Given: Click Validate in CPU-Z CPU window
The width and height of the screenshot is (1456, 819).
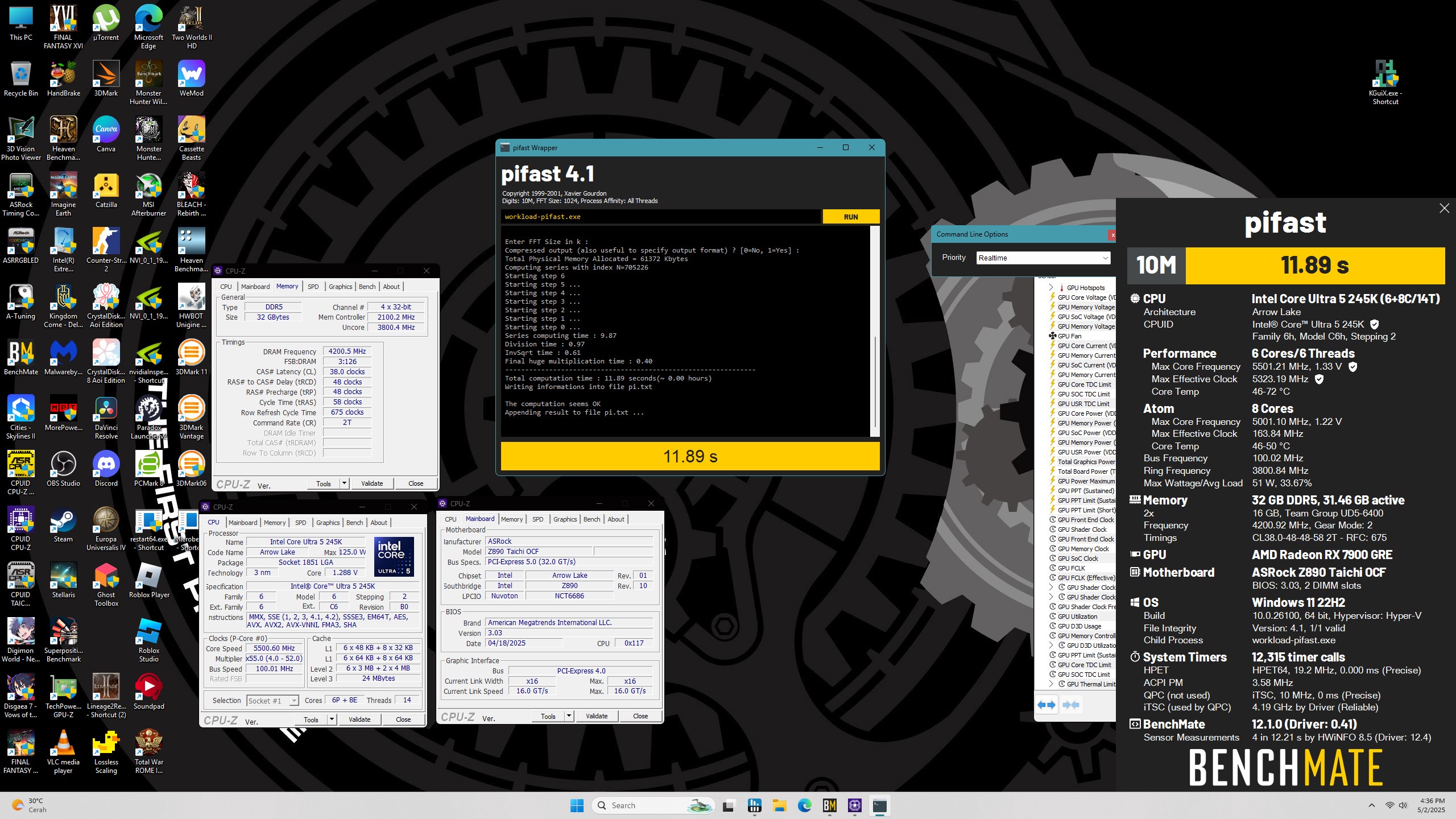Looking at the screenshot, I should pos(359,719).
